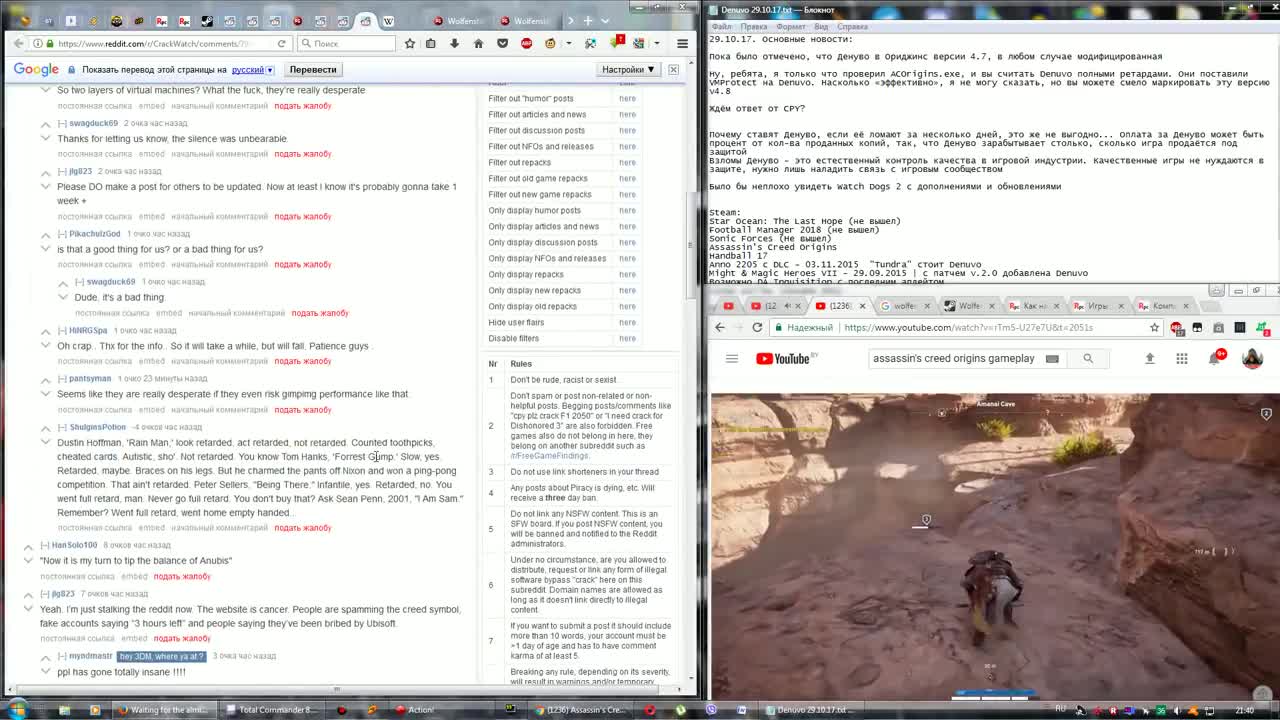Open Firefox downloads arrow icon
Image resolution: width=1280 pixels, height=720 pixels.
(454, 43)
